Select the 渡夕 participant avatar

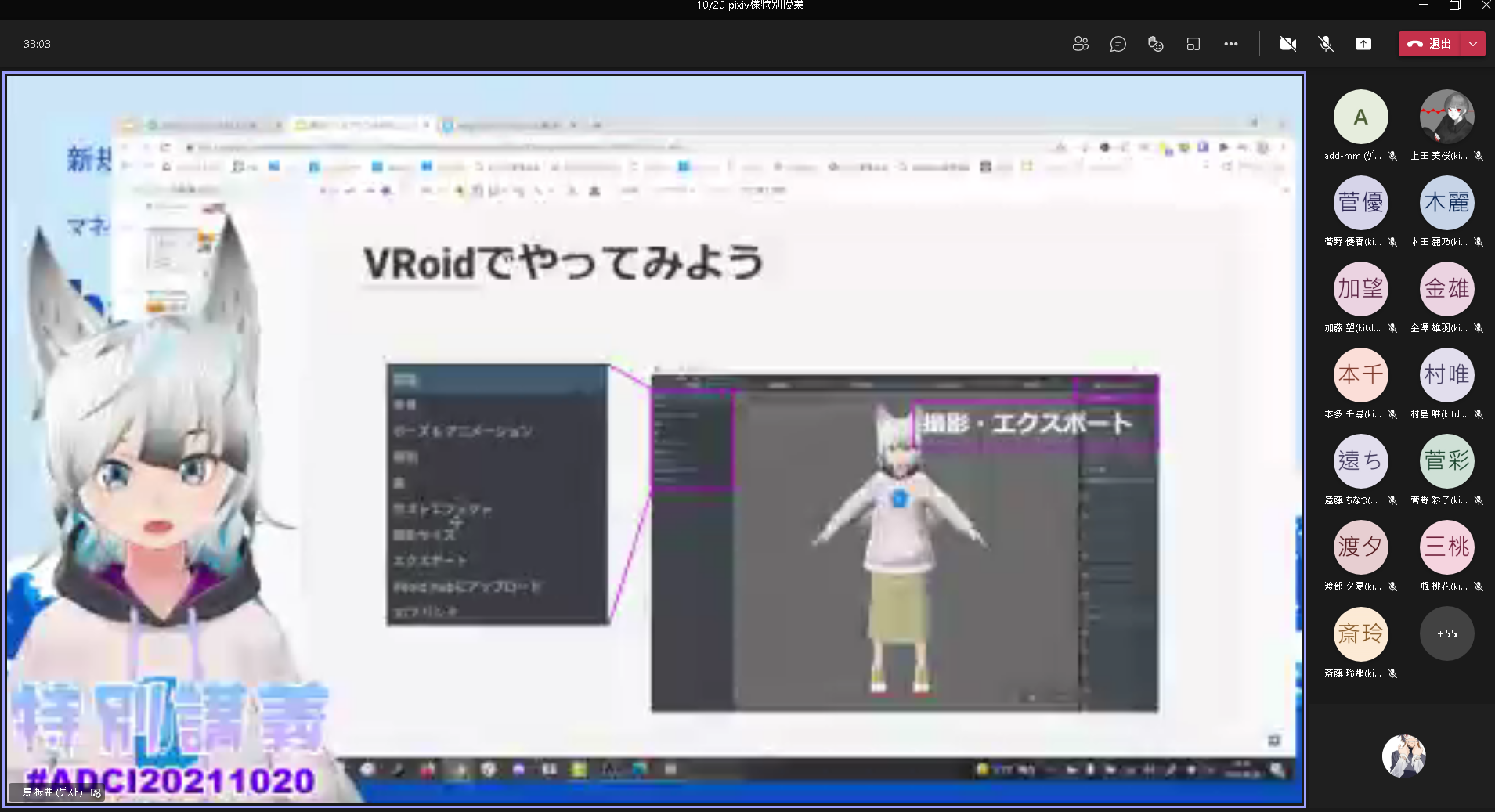(x=1360, y=547)
